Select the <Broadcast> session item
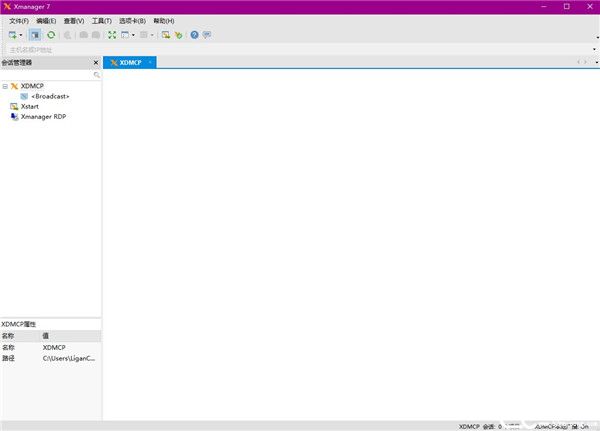The height and width of the screenshot is (431, 600). [48, 96]
